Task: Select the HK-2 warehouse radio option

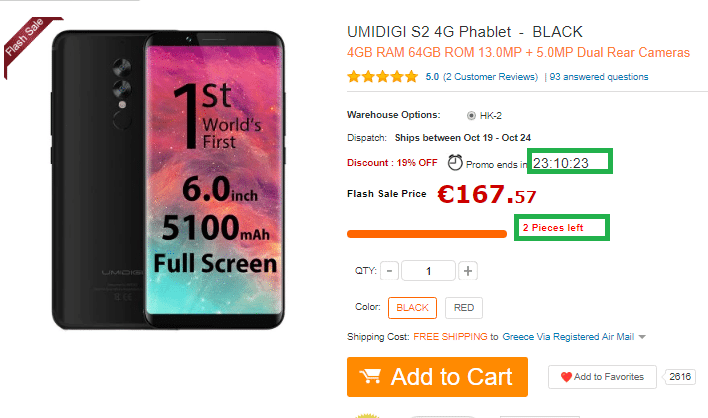Action: pos(471,114)
